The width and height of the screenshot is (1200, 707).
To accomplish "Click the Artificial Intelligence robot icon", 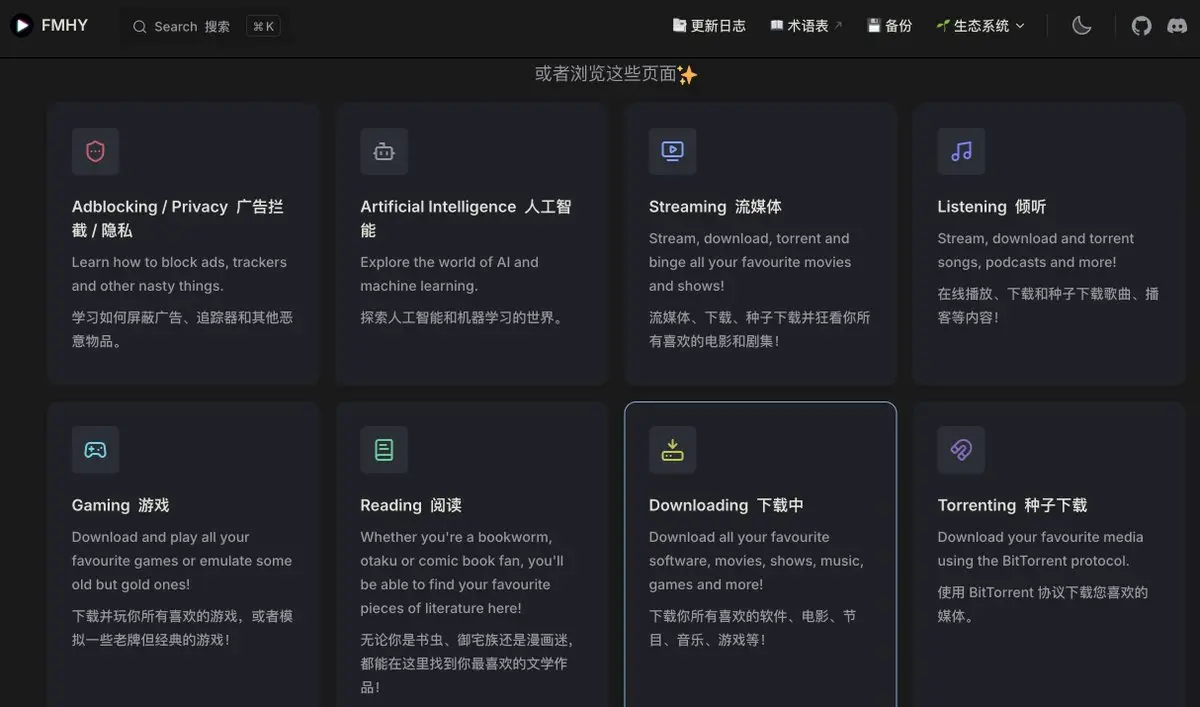I will coord(384,151).
